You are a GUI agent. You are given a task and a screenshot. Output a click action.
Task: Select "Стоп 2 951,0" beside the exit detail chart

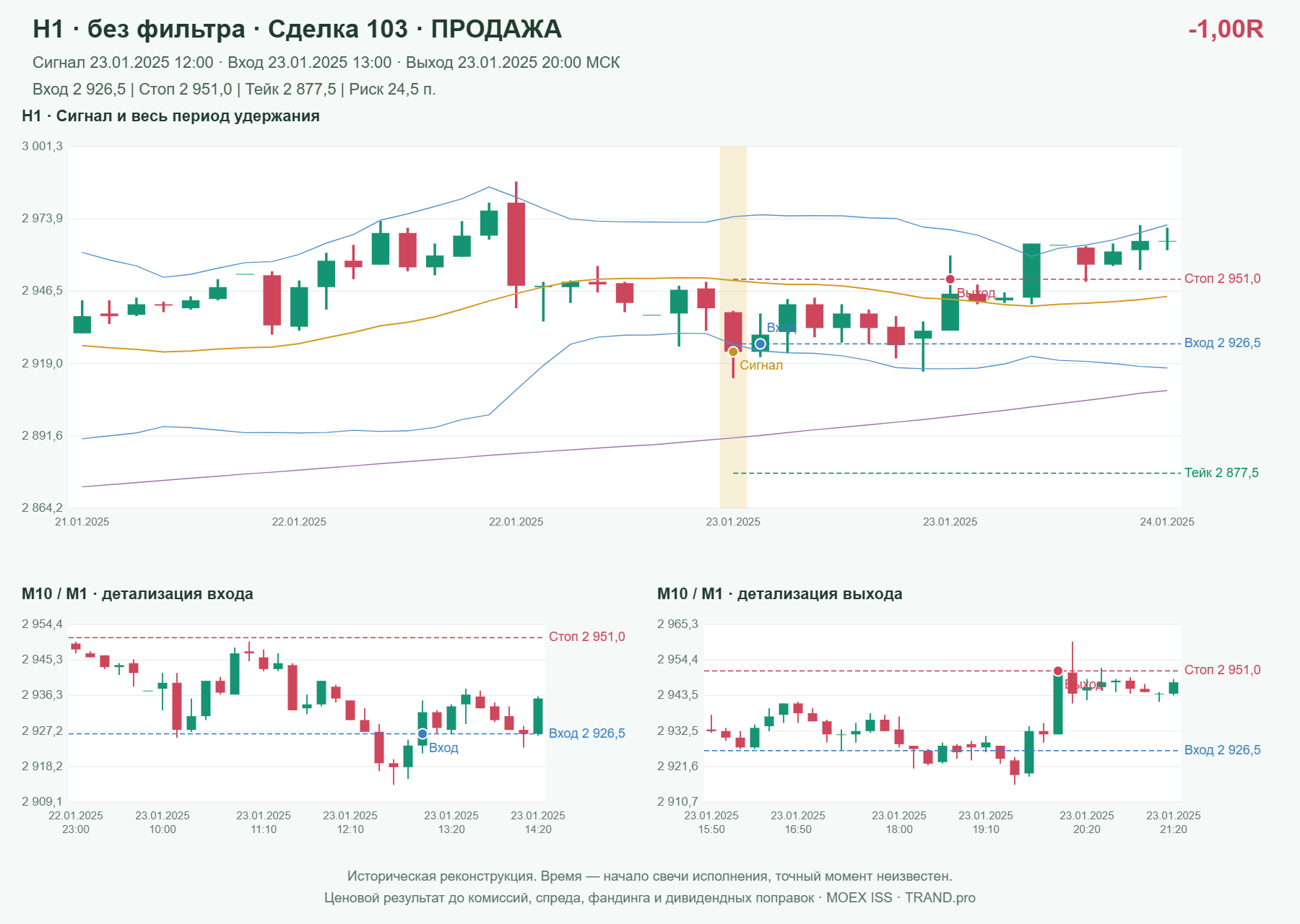tap(1223, 670)
